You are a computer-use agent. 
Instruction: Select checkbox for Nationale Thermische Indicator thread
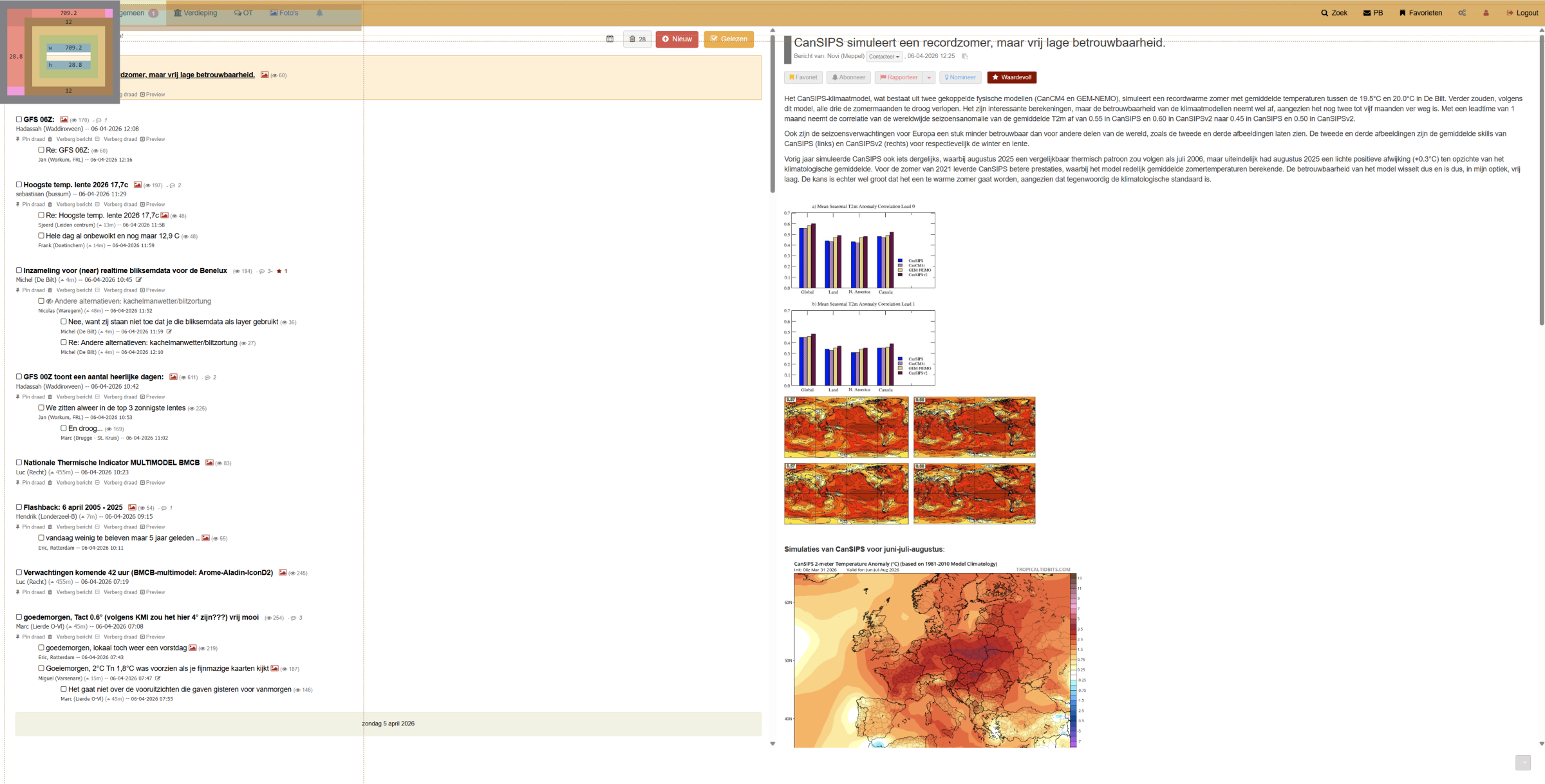pyautogui.click(x=19, y=462)
